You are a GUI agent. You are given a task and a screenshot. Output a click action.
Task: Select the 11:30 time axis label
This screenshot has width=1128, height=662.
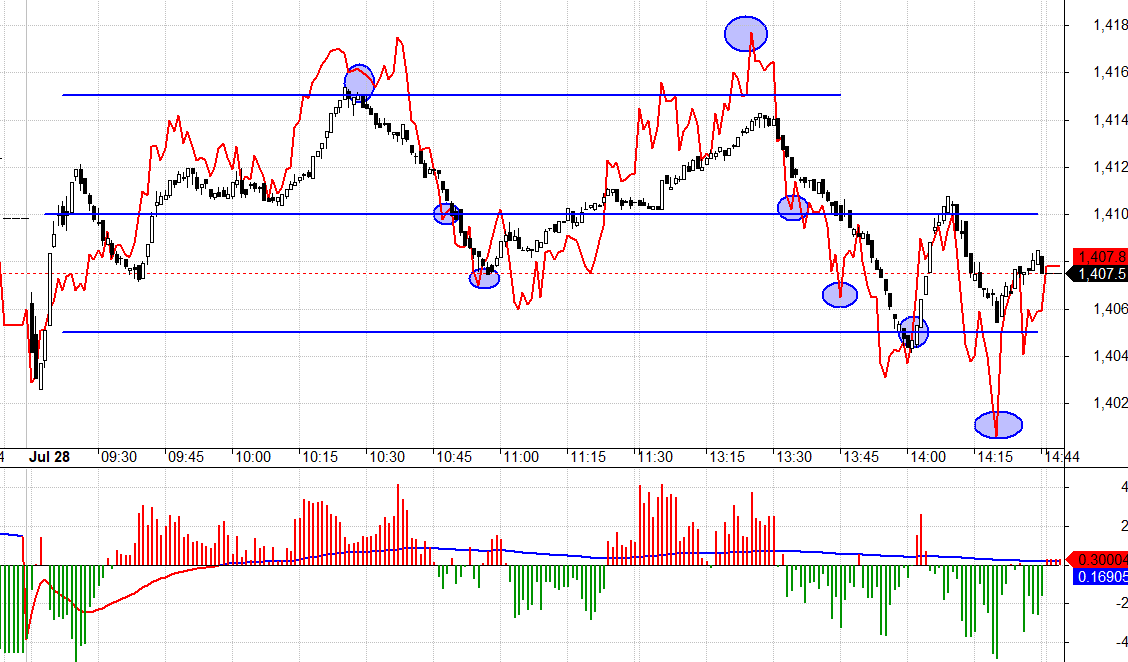click(x=655, y=457)
